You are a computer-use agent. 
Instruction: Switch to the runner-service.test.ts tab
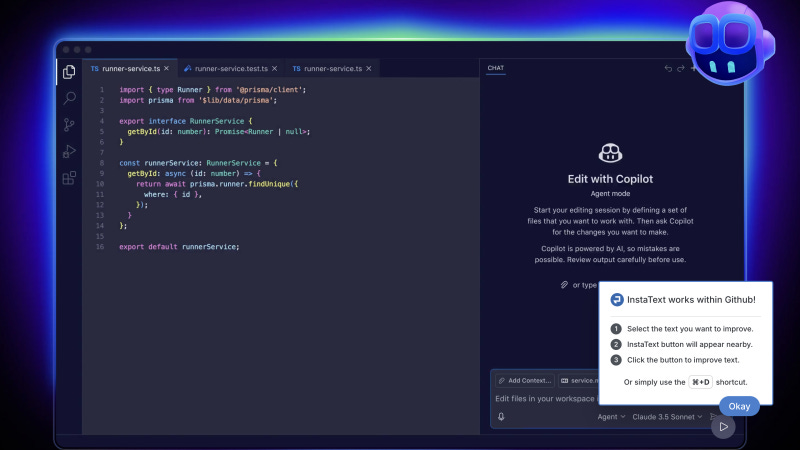tap(231, 68)
